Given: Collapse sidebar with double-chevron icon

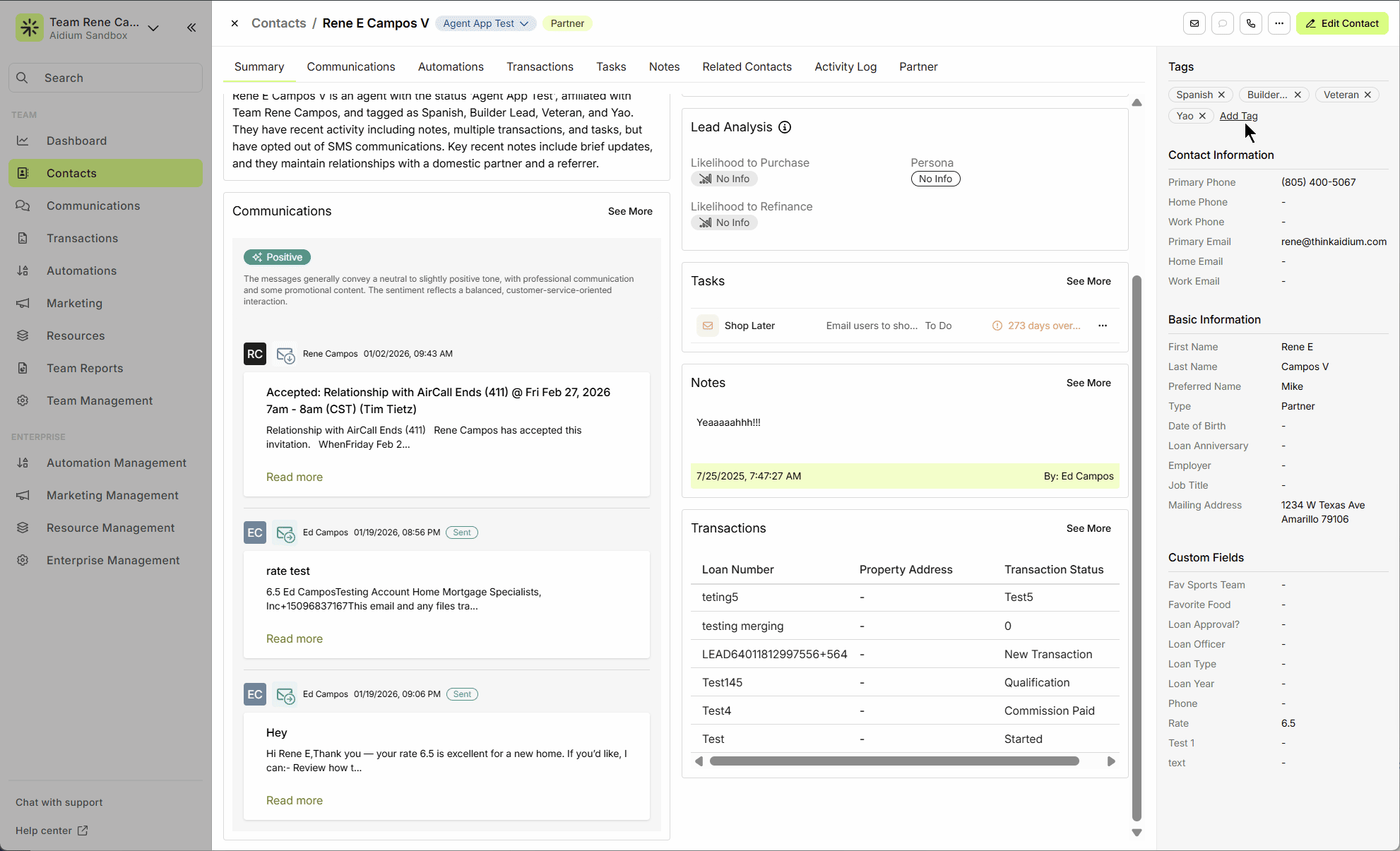Looking at the screenshot, I should pos(191,28).
